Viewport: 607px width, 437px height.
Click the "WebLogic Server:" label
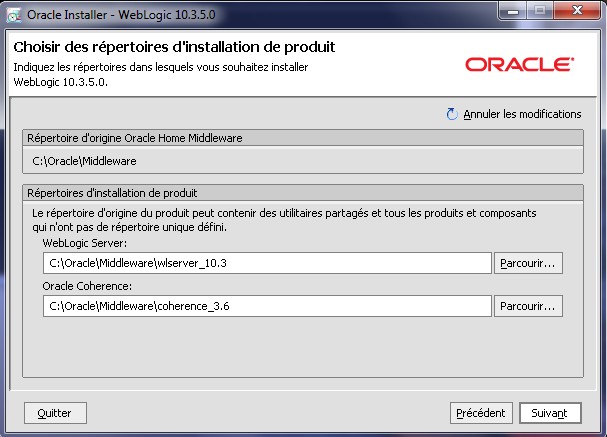[x=85, y=243]
